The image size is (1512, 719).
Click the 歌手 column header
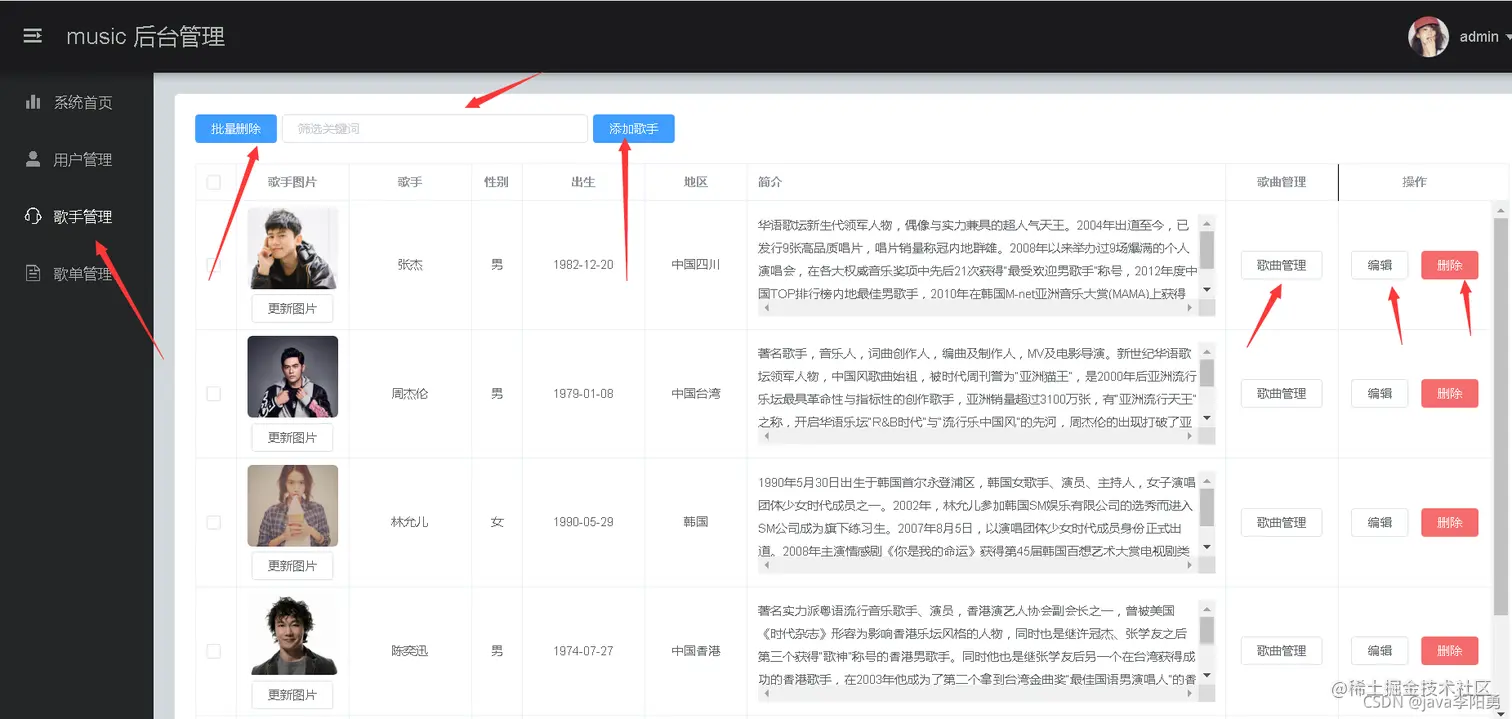pyautogui.click(x=410, y=182)
